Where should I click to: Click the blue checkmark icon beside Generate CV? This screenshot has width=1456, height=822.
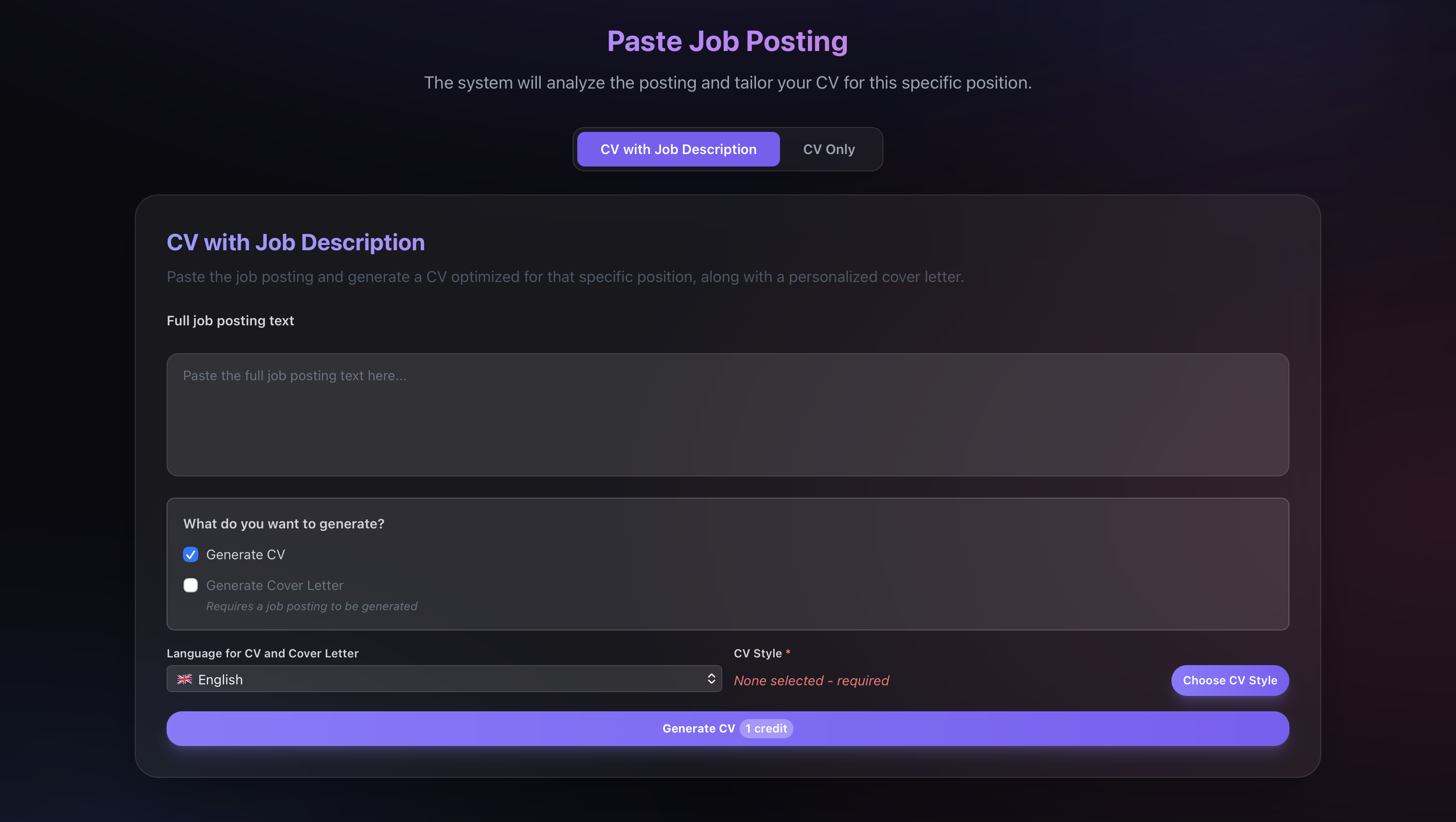point(191,554)
